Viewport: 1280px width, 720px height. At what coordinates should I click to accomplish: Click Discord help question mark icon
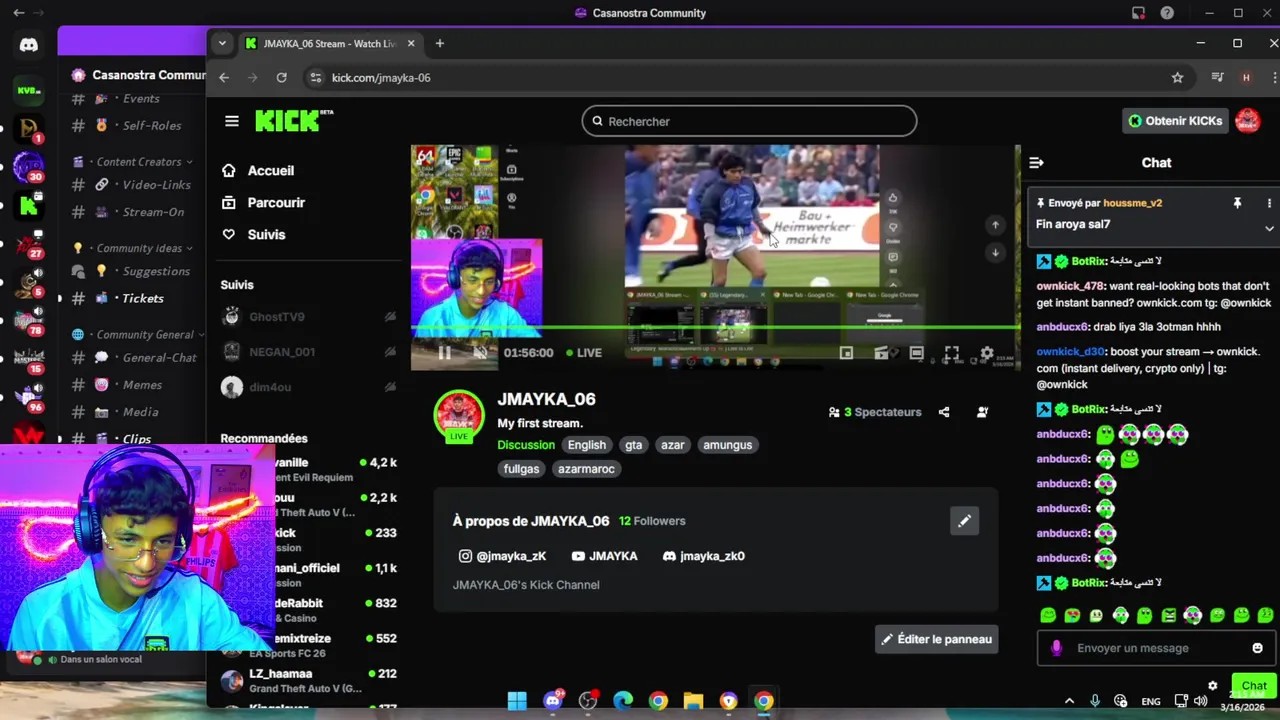coord(1167,13)
